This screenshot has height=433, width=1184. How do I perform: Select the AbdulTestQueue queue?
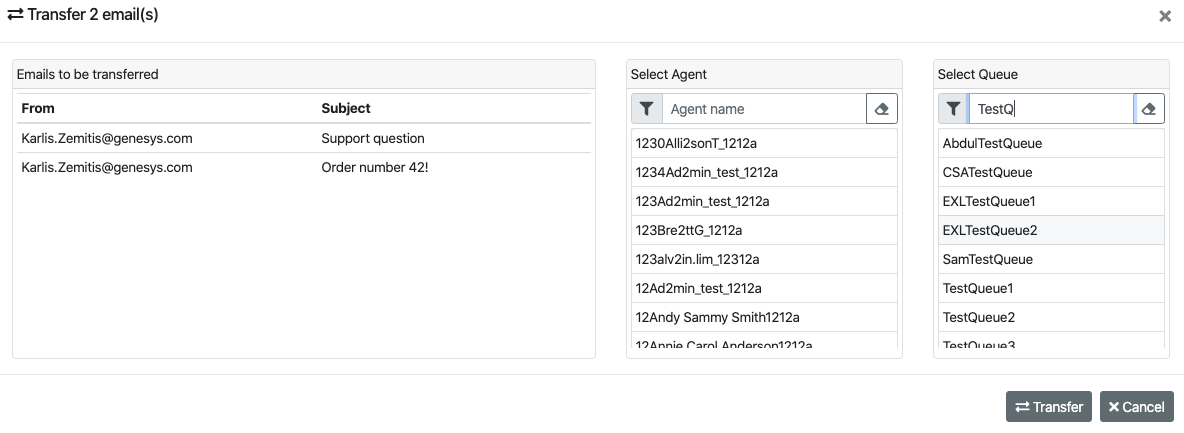(1050, 143)
